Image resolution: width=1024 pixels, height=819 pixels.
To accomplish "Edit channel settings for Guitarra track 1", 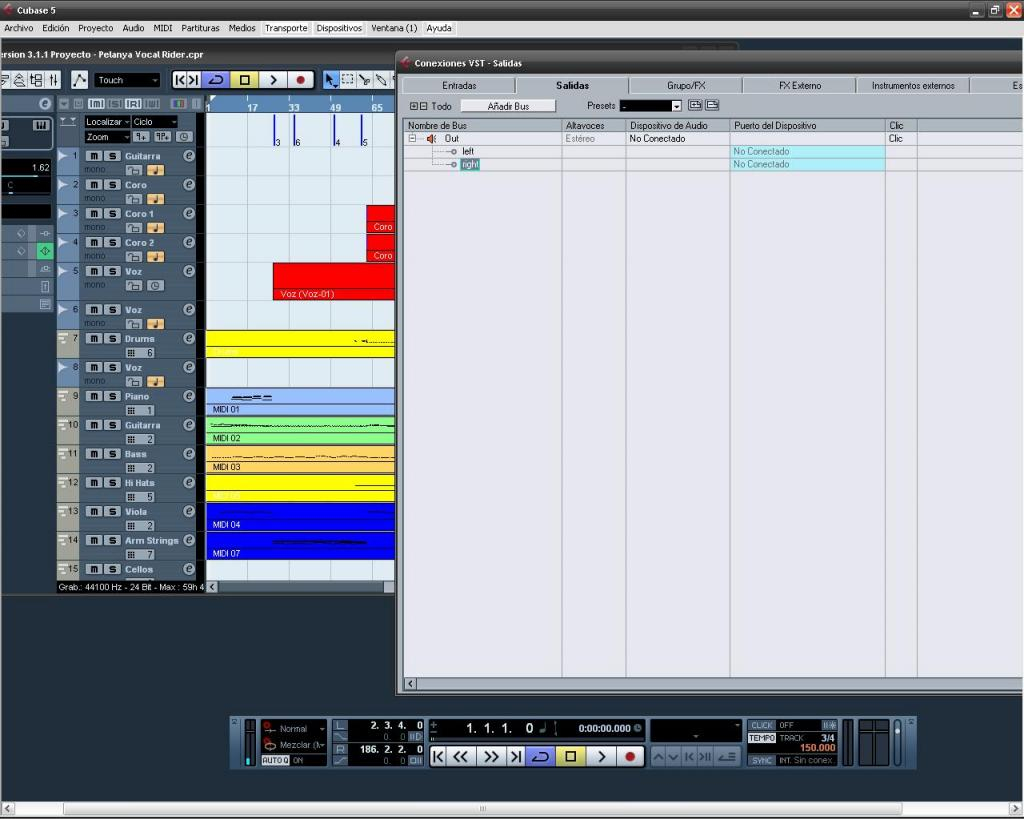I will [189, 155].
